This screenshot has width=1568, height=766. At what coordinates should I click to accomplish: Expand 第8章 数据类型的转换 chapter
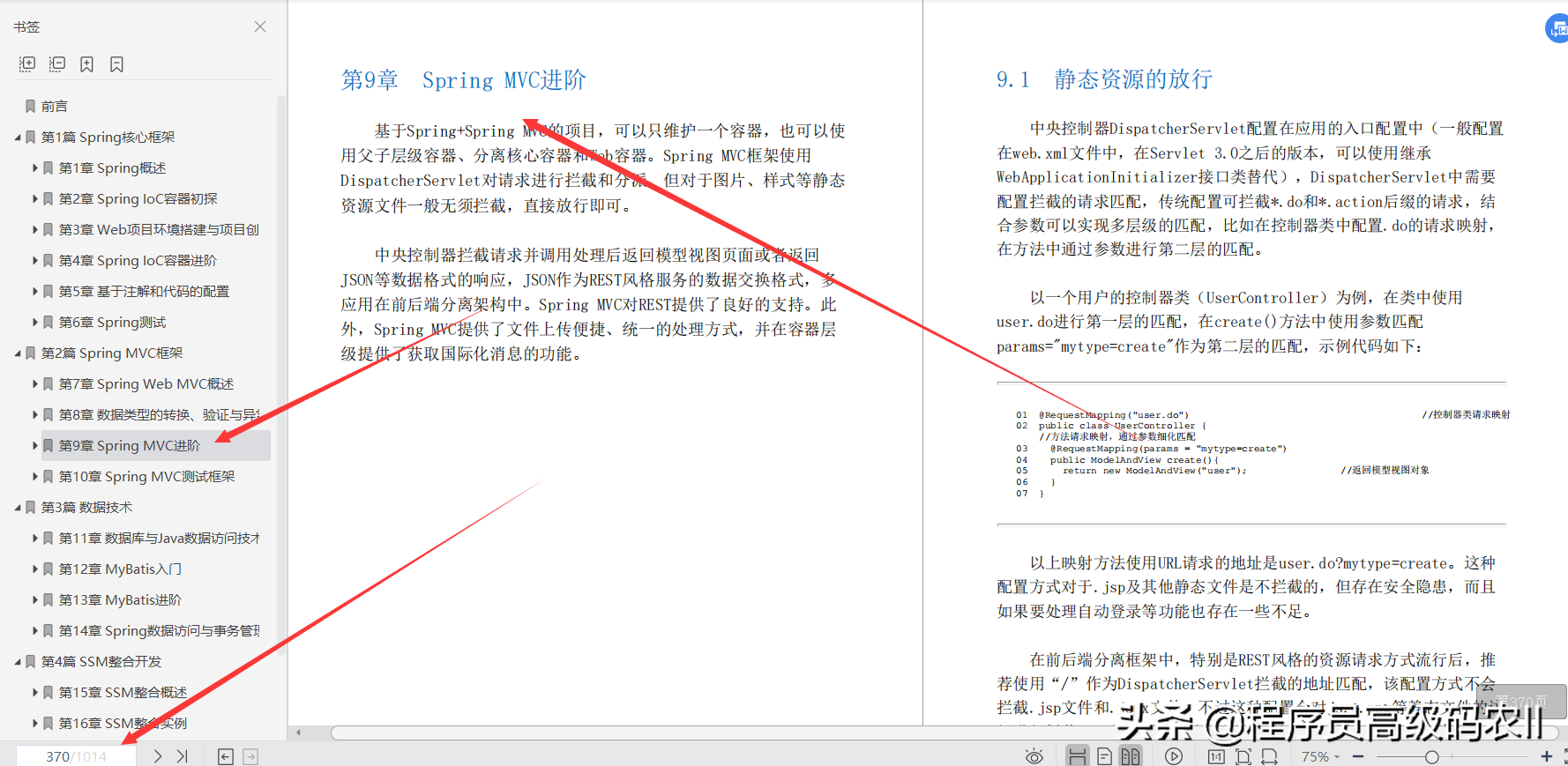click(x=35, y=414)
